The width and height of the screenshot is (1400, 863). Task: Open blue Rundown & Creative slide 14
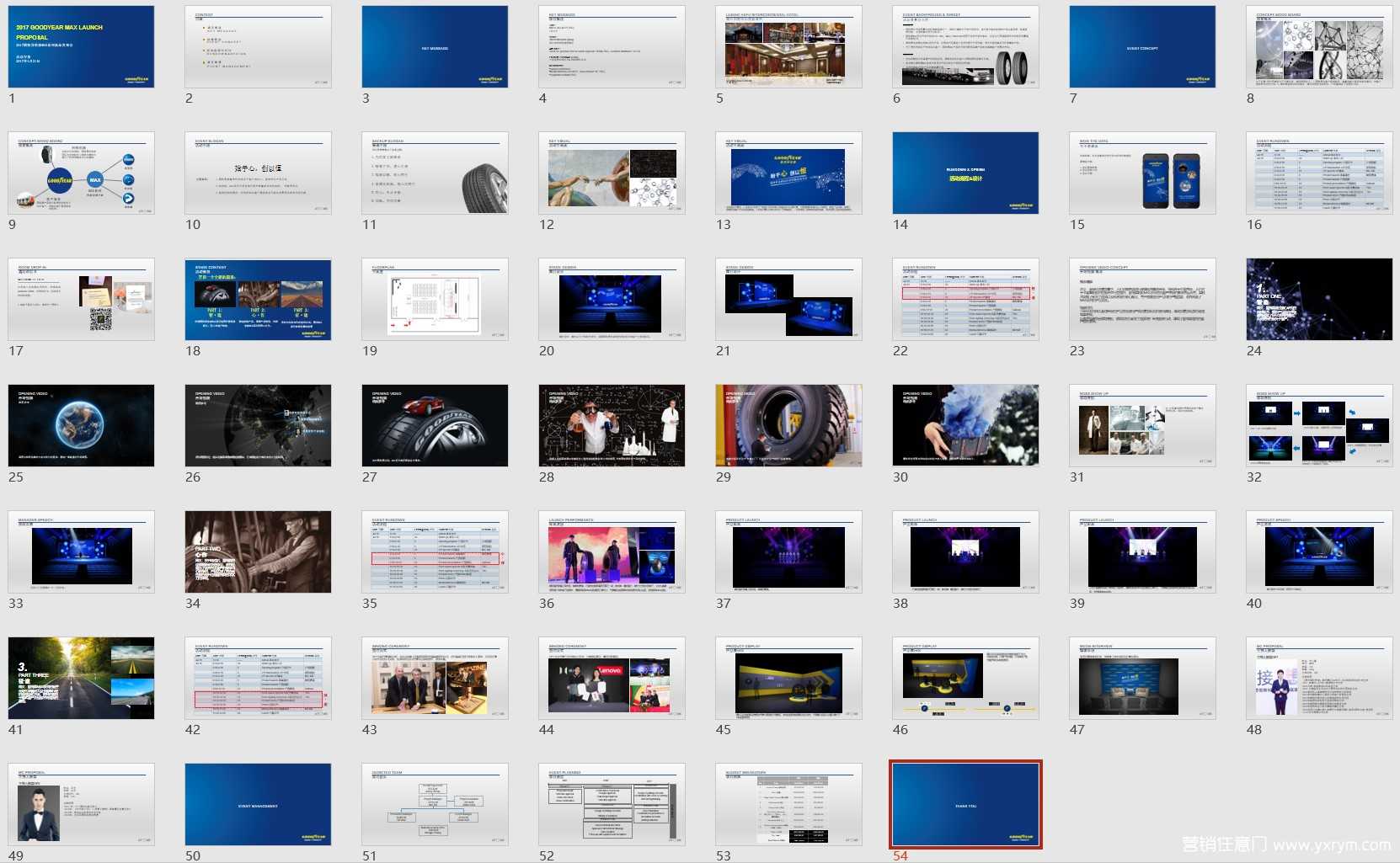click(965, 173)
